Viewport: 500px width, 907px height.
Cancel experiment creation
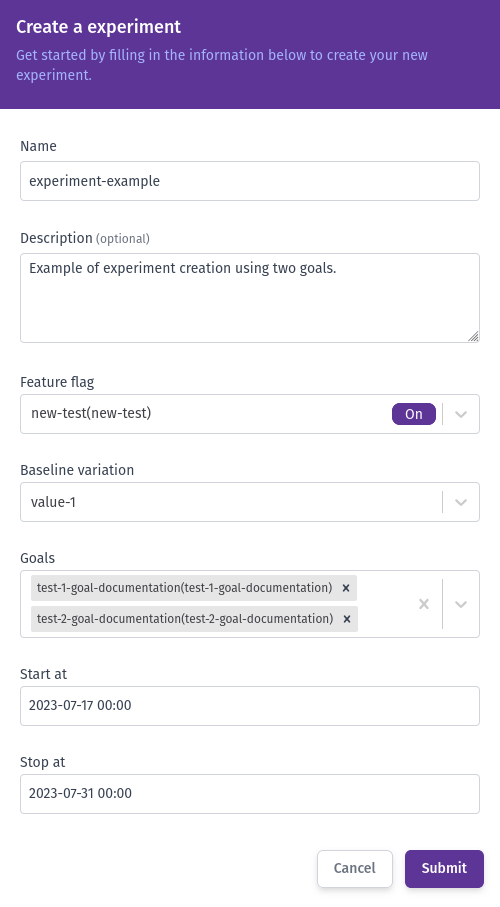point(355,868)
